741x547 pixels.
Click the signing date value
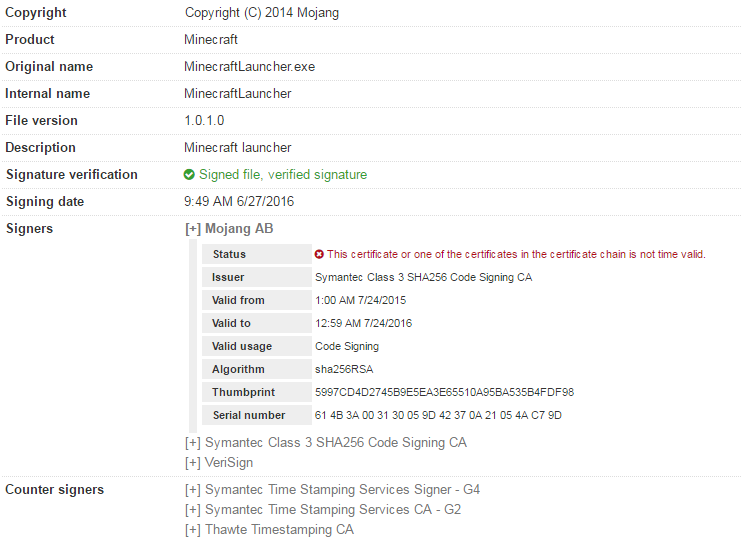(239, 202)
